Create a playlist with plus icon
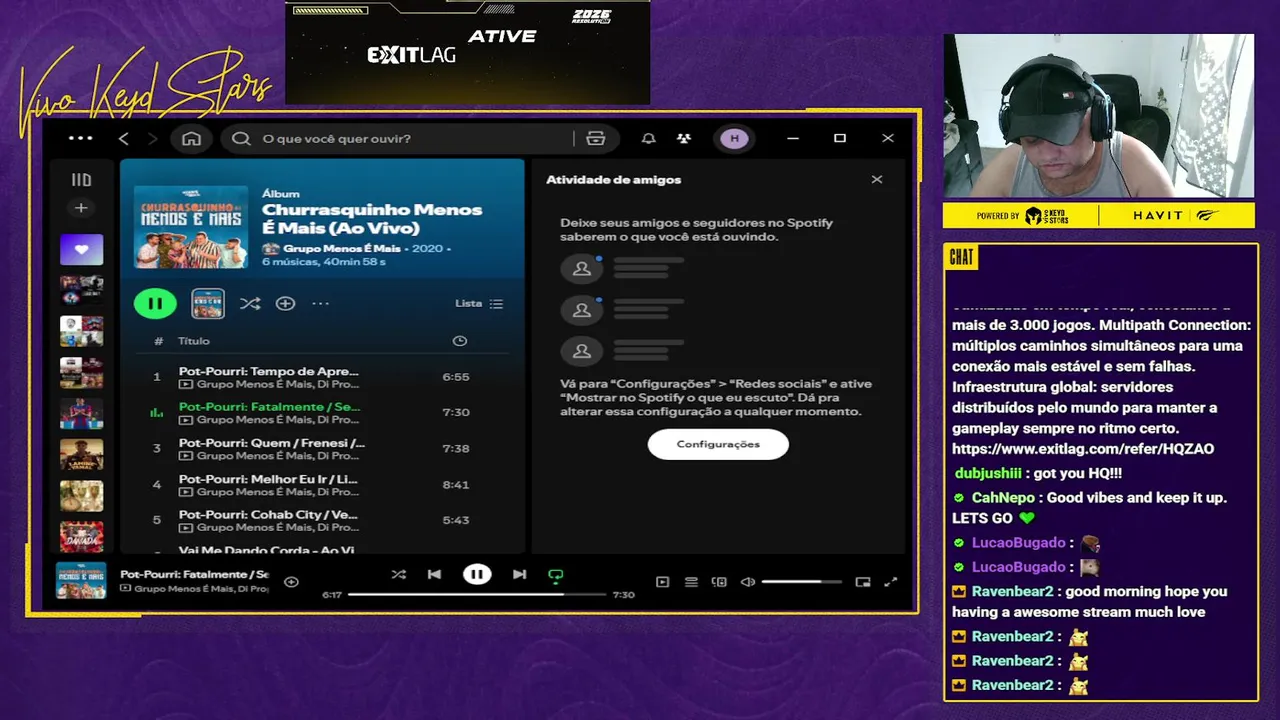The height and width of the screenshot is (720, 1280). tap(81, 208)
